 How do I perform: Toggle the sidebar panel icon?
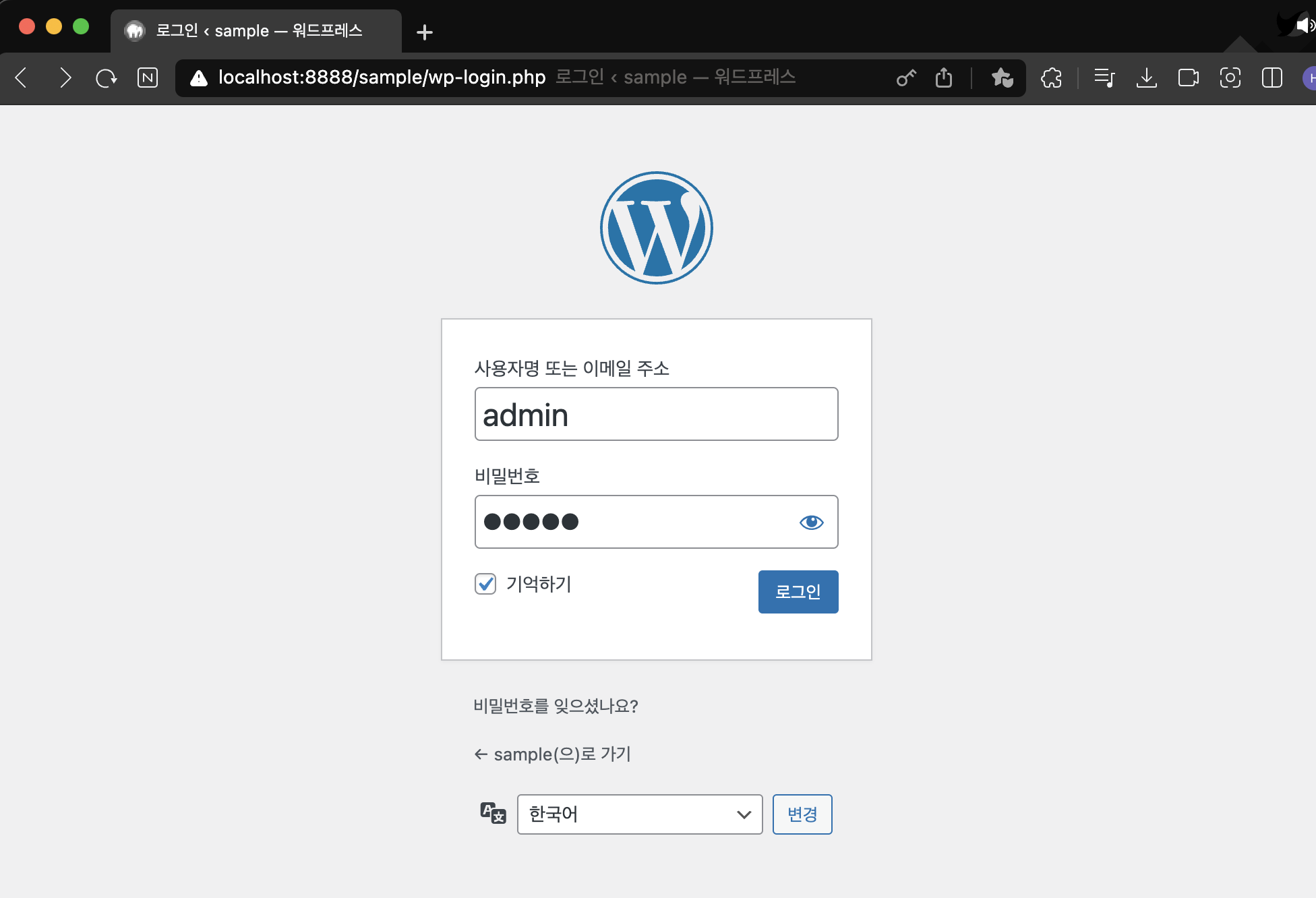coord(1272,78)
